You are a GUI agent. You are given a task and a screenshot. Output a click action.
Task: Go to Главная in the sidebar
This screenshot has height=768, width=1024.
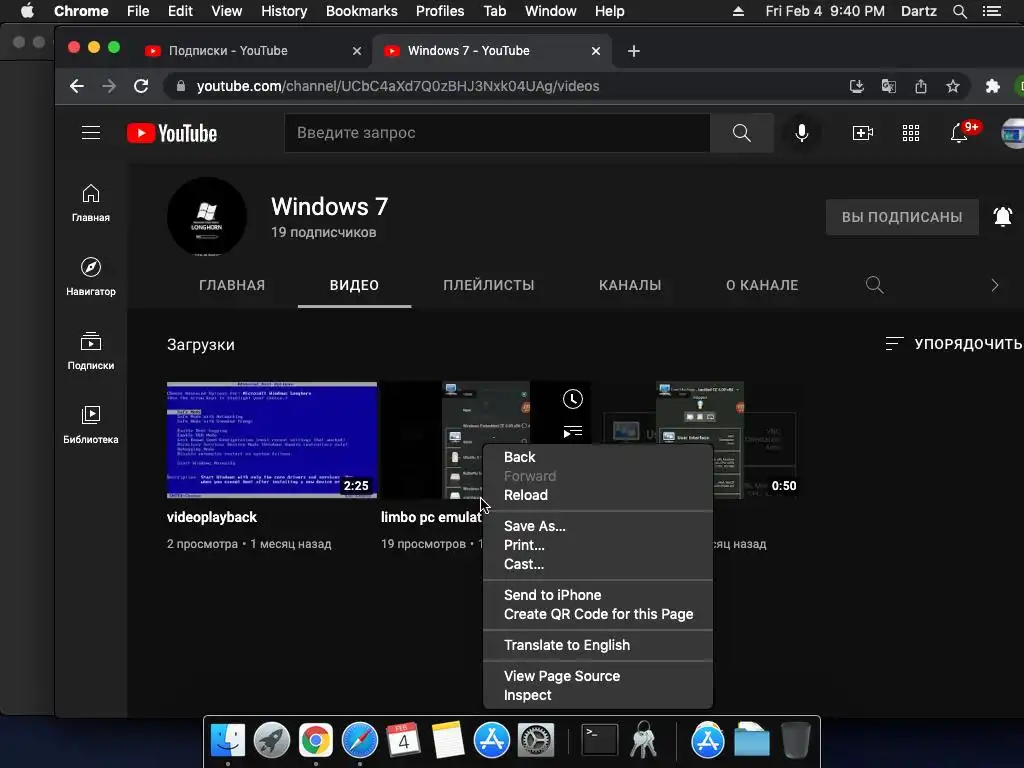[x=91, y=203]
